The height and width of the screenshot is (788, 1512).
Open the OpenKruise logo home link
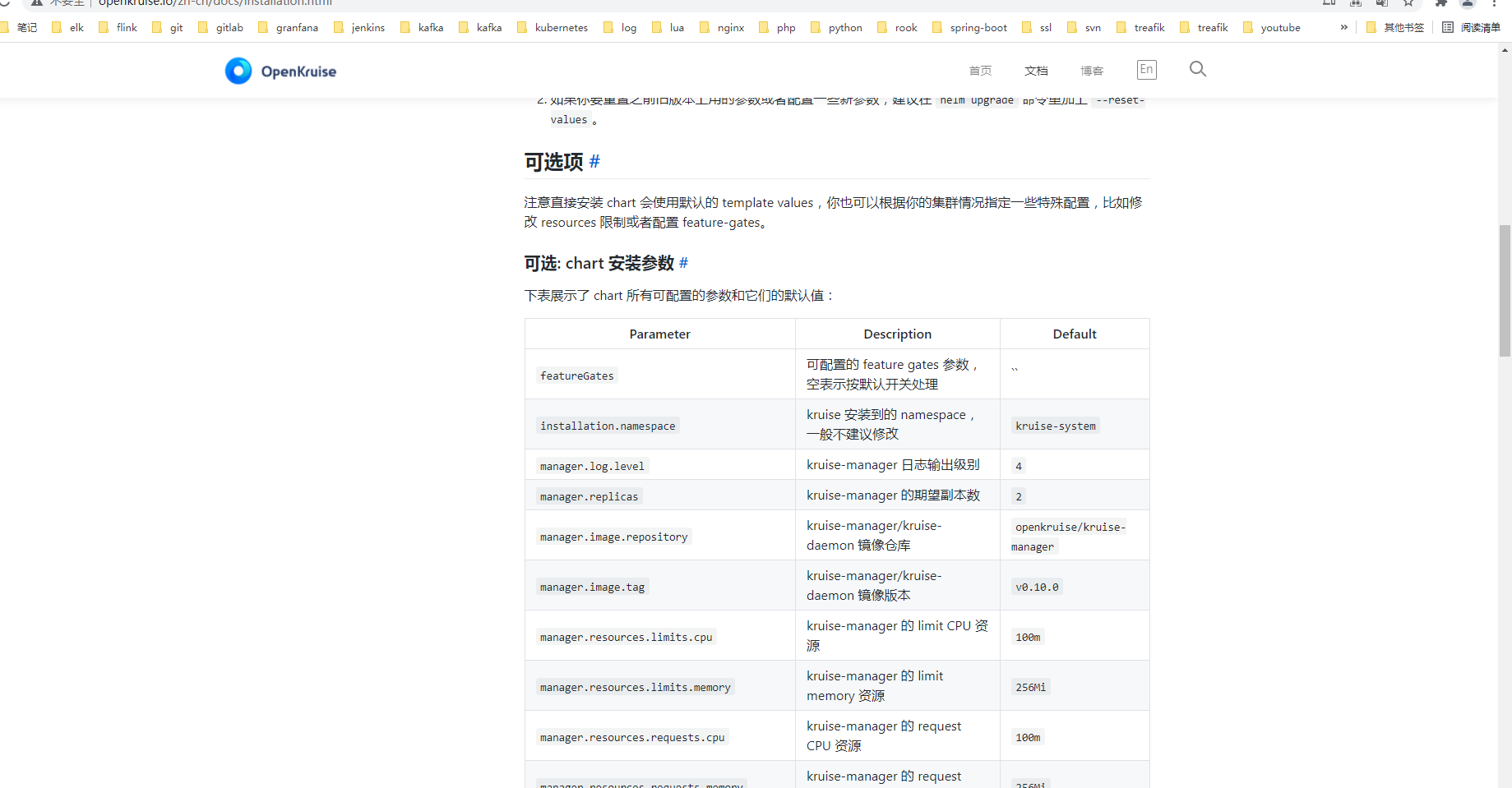280,71
